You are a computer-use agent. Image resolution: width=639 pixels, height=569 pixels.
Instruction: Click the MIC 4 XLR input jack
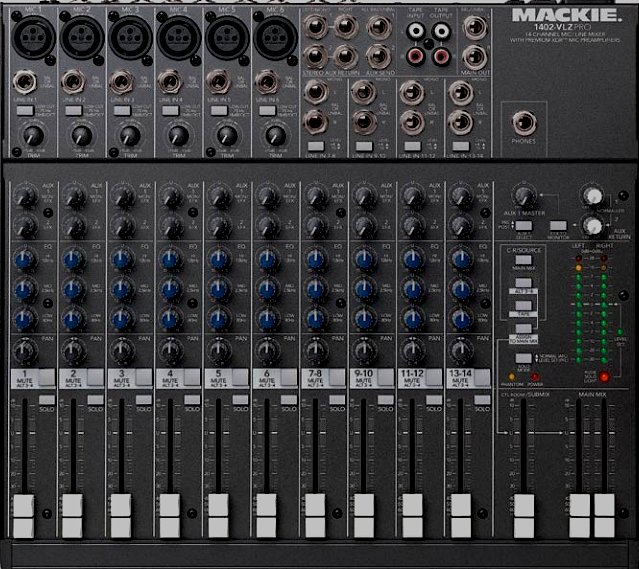pyautogui.click(x=179, y=37)
